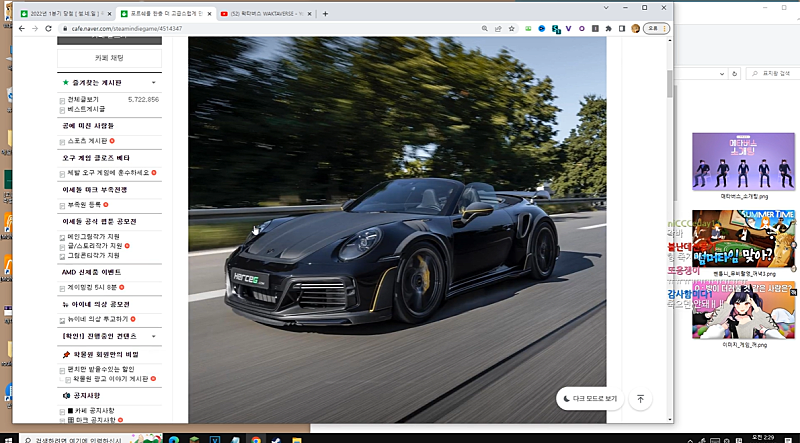
Task: Bookmark this page with the star icon
Action: coord(511,29)
